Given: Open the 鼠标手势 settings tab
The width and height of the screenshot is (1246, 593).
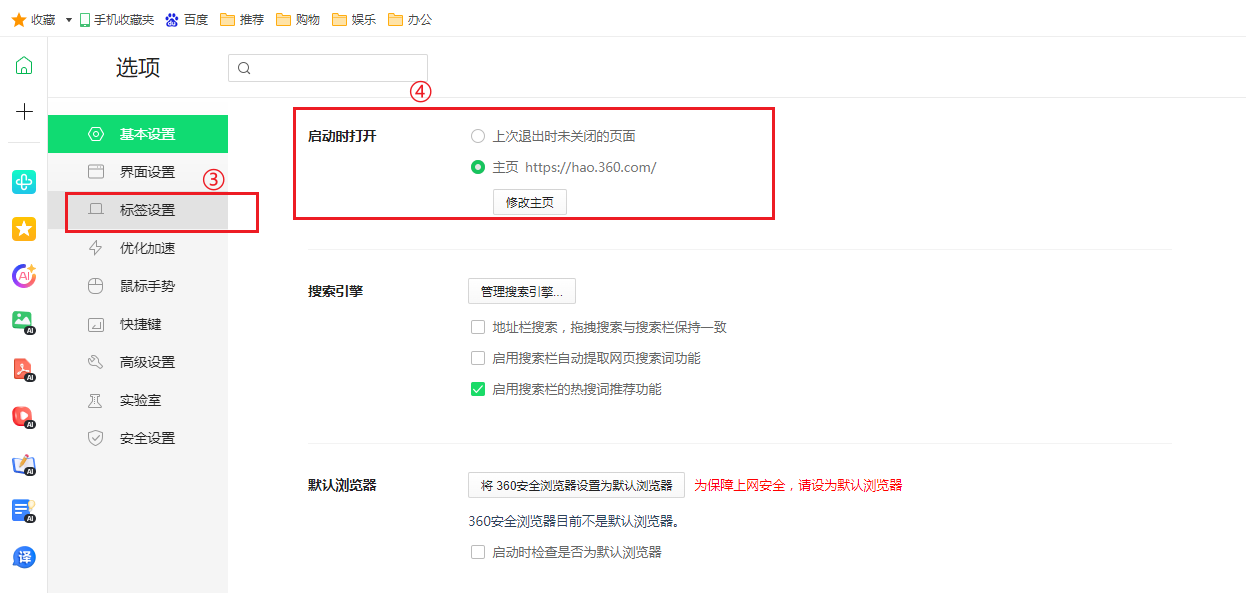Looking at the screenshot, I should click(138, 286).
